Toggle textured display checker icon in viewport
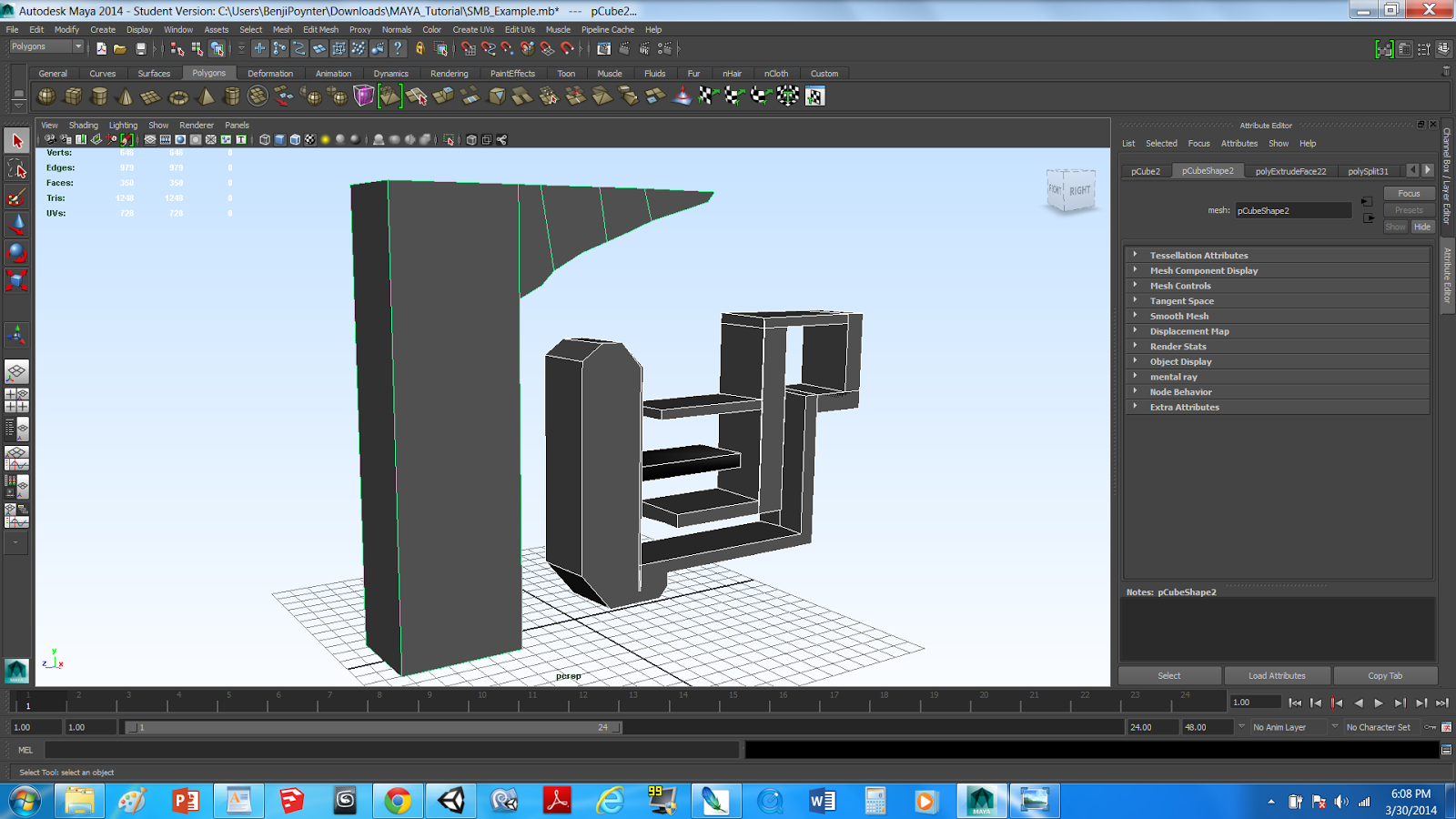Image resolution: width=1456 pixels, height=819 pixels. (x=310, y=139)
